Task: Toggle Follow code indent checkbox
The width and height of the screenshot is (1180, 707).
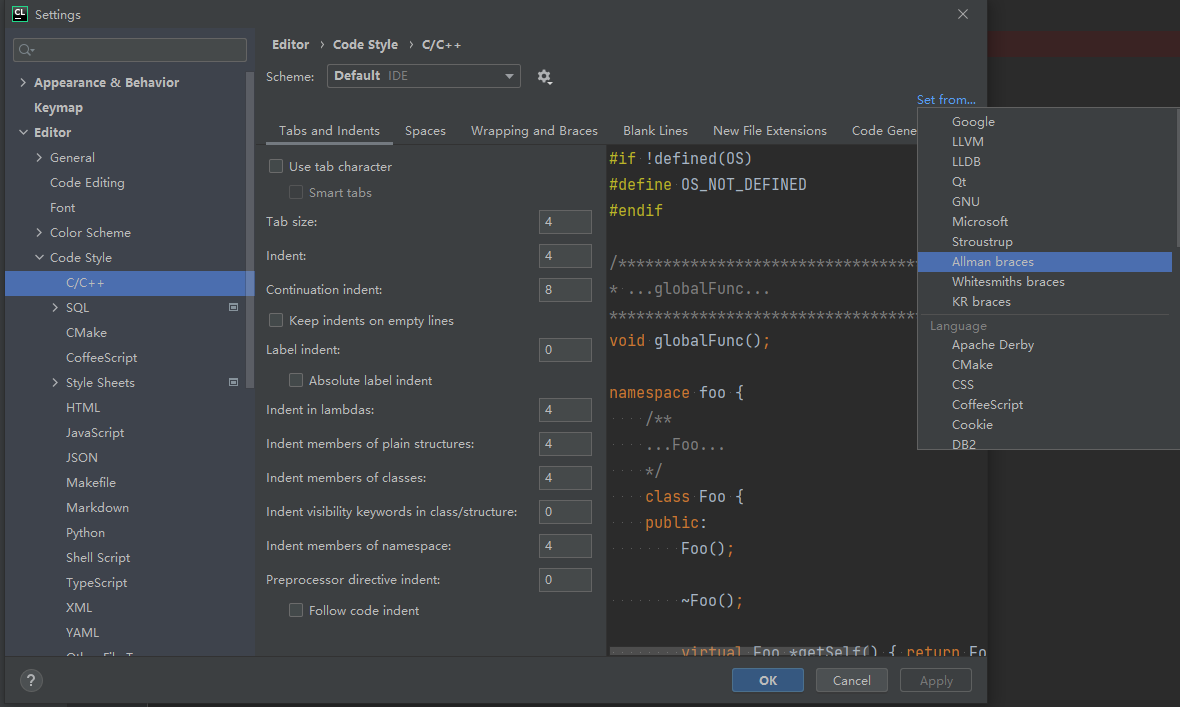Action: (296, 611)
